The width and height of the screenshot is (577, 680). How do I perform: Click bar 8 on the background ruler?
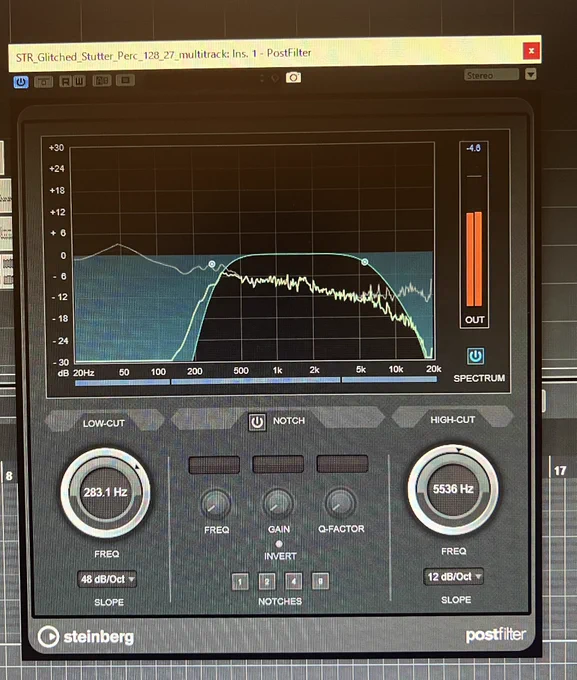click(x=9, y=476)
